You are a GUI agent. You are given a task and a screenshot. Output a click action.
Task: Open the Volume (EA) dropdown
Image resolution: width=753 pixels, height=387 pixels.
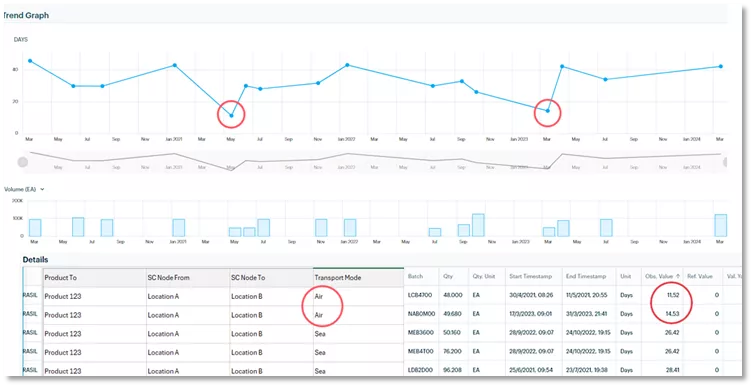(24, 189)
